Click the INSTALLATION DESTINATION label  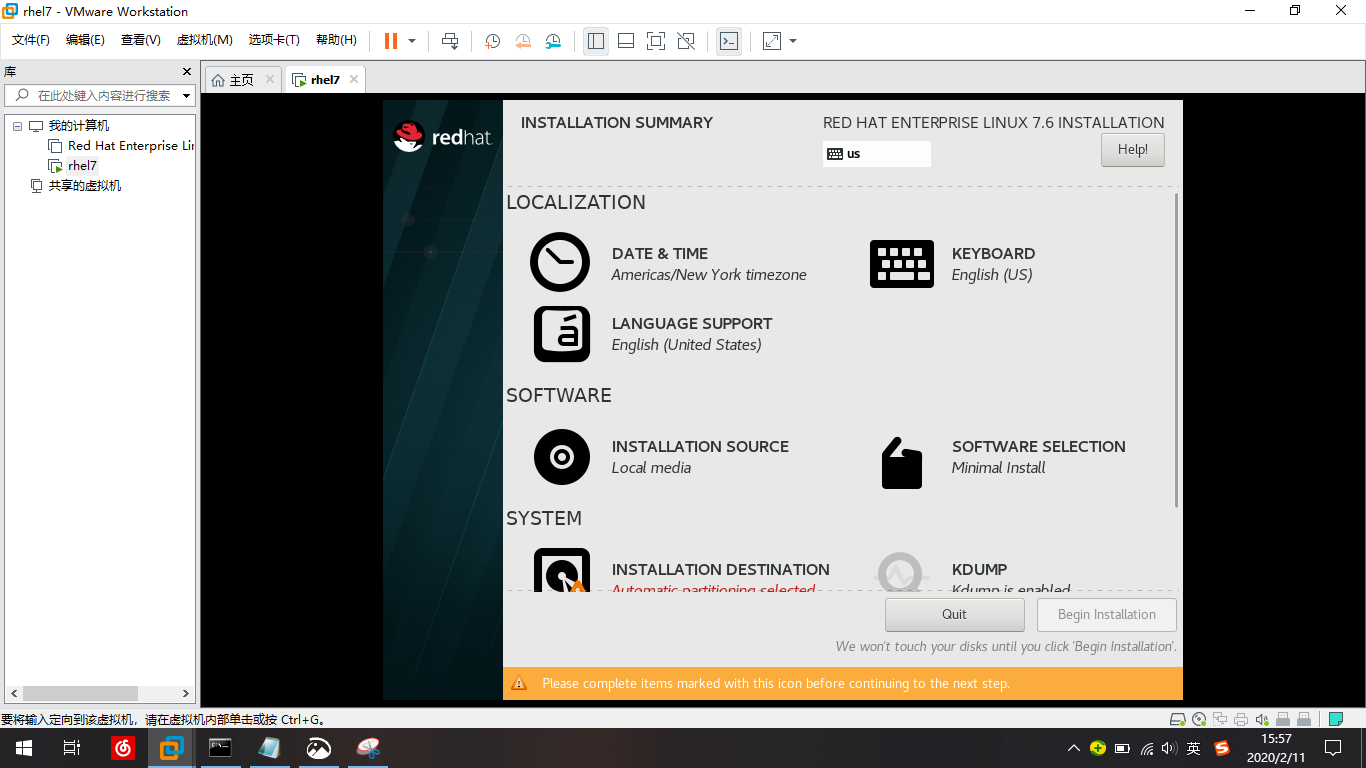721,570
